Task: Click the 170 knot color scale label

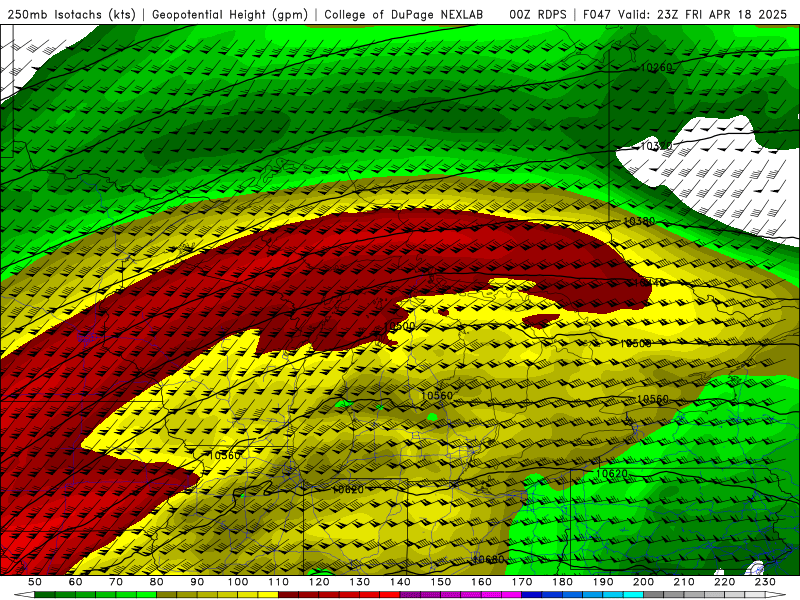Action: click(522, 582)
